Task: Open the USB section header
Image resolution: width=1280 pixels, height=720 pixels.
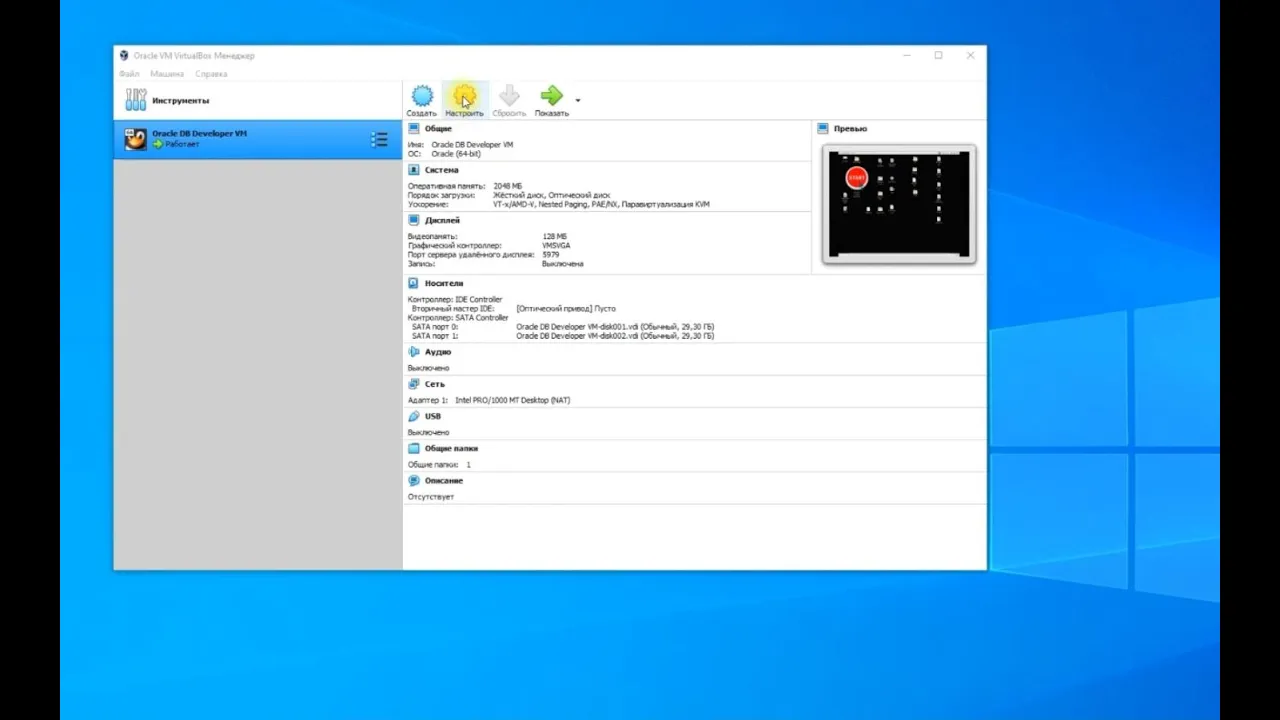Action: pos(433,416)
